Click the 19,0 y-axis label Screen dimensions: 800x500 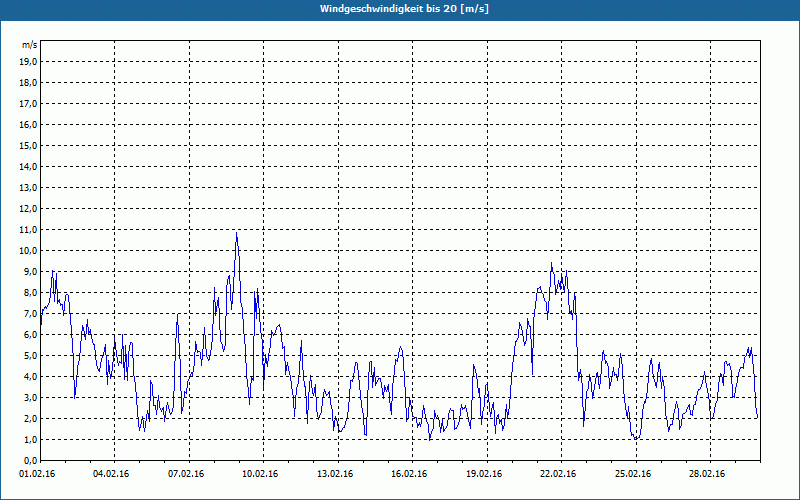(29, 62)
